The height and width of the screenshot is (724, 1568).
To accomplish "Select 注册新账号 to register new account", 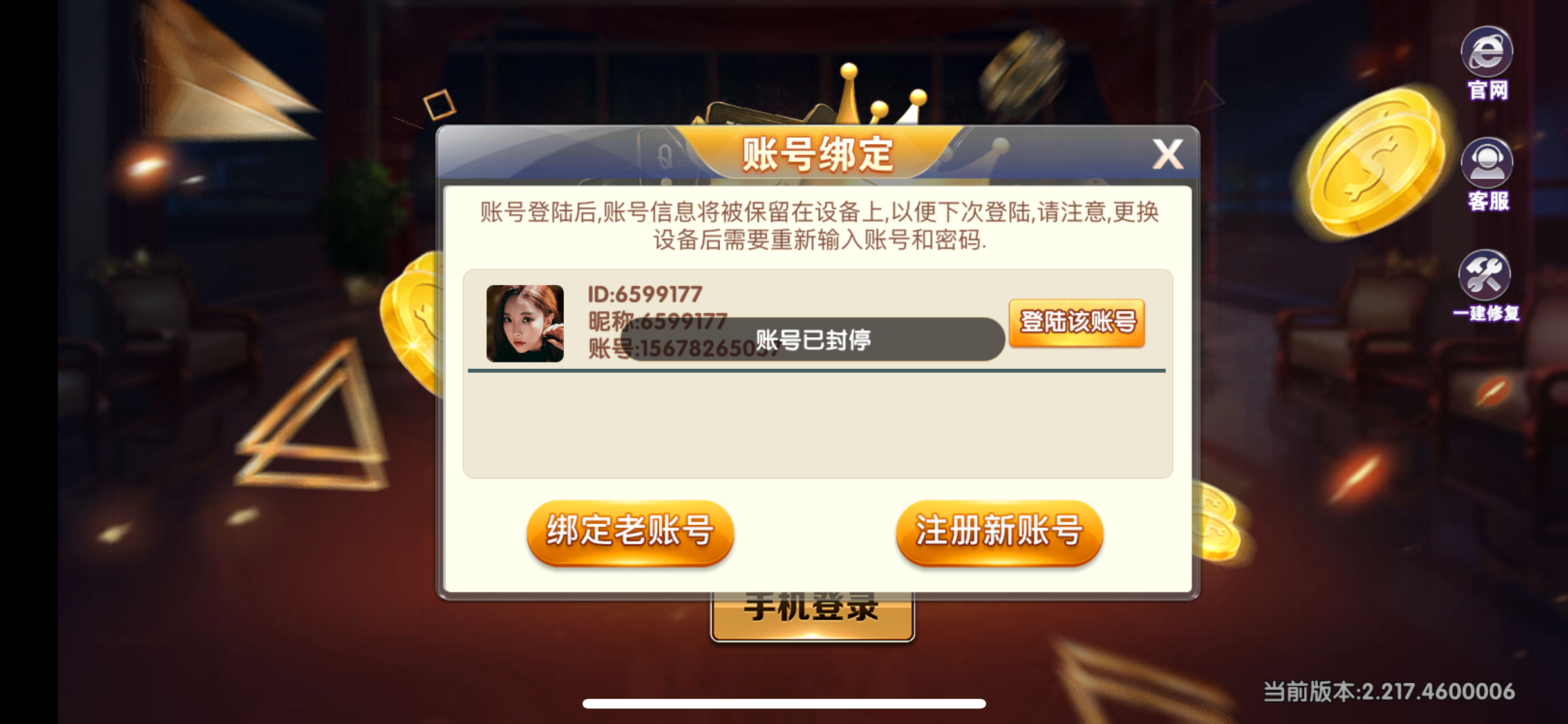I will click(x=999, y=532).
